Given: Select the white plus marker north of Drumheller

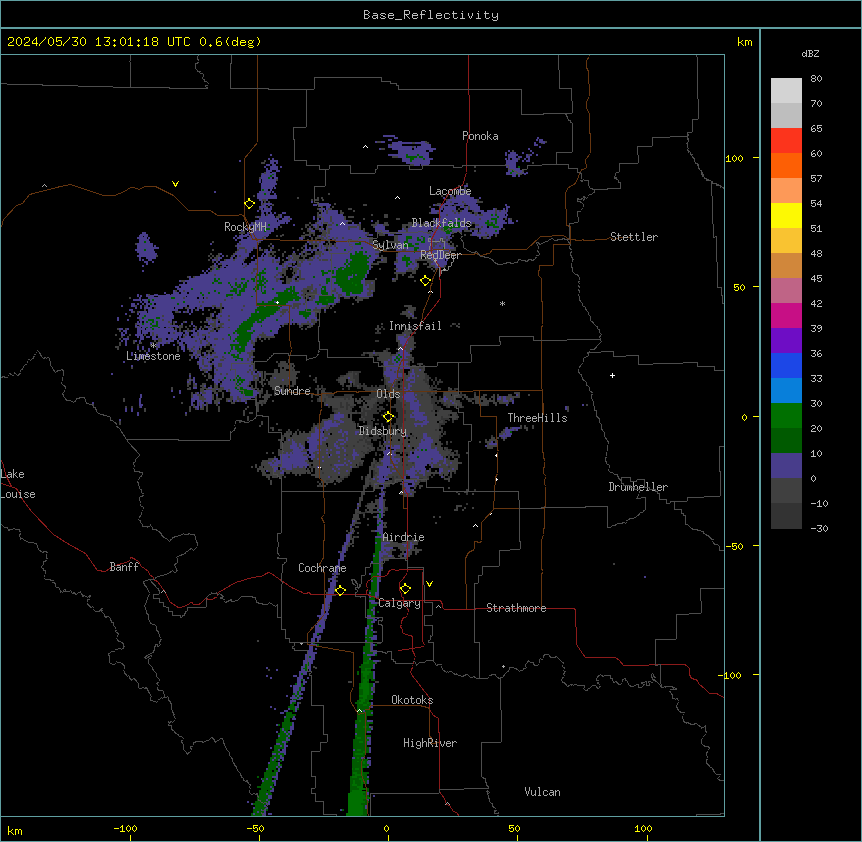Looking at the screenshot, I should [612, 375].
